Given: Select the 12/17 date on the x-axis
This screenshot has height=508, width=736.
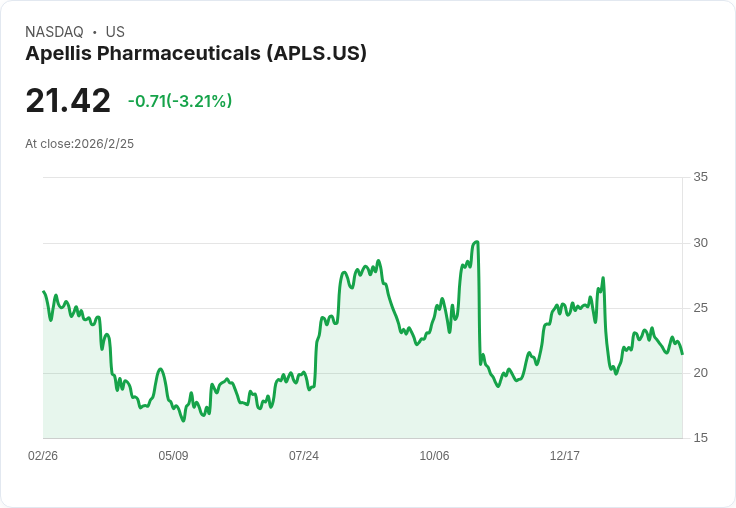Looking at the screenshot, I should point(565,456).
